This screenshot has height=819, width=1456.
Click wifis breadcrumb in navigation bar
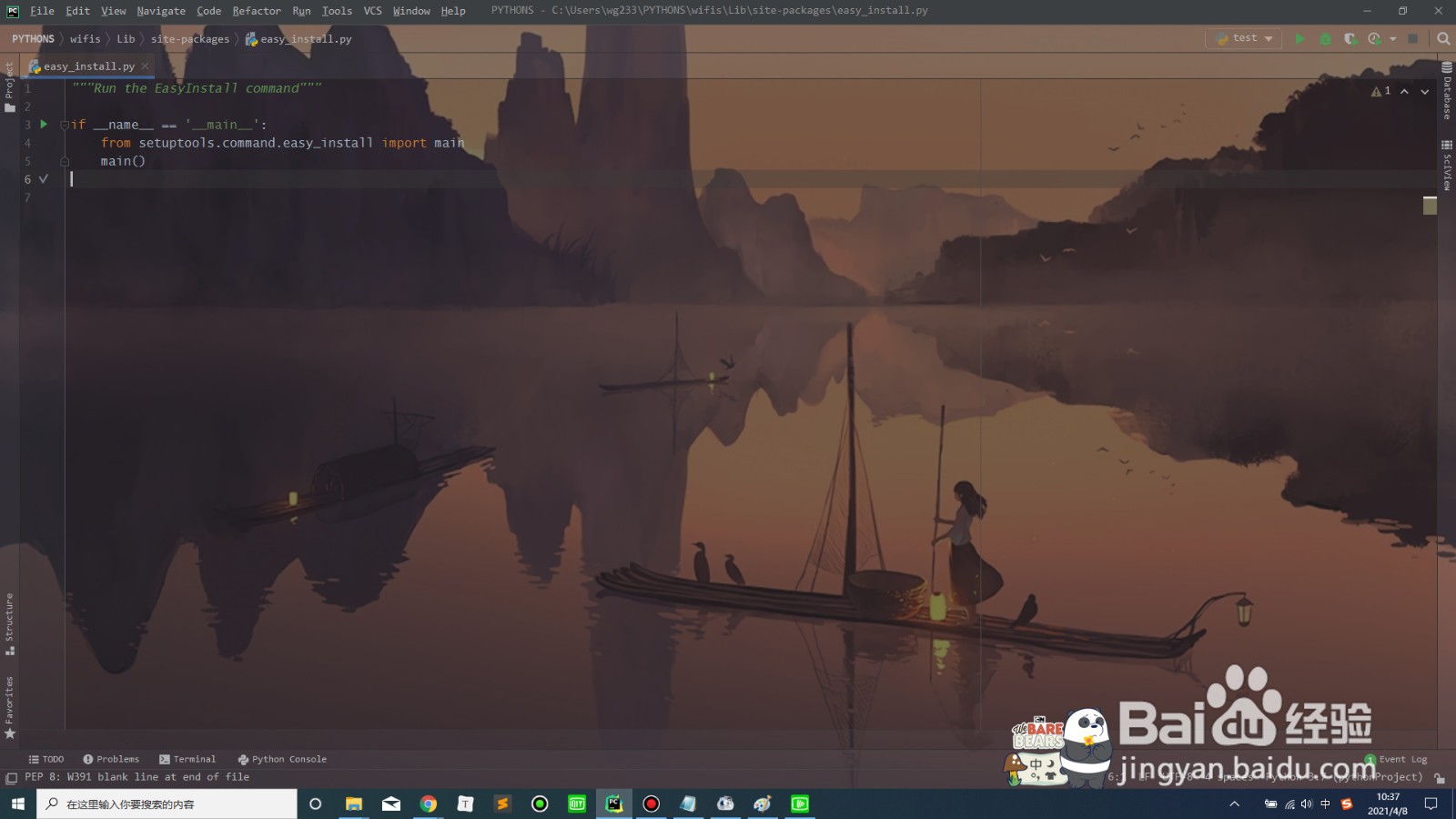click(x=85, y=39)
